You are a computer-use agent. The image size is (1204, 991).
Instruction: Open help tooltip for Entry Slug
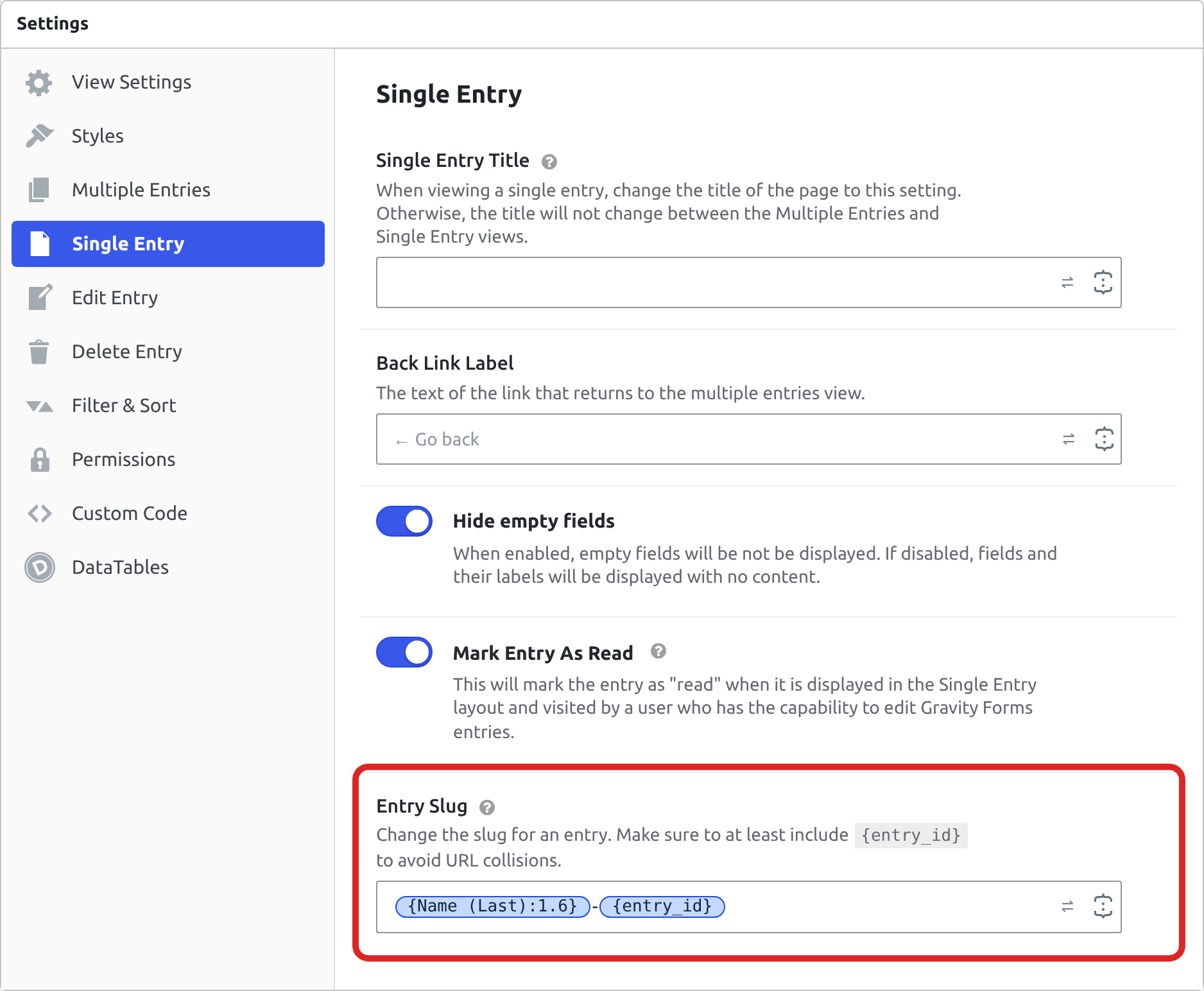487,807
